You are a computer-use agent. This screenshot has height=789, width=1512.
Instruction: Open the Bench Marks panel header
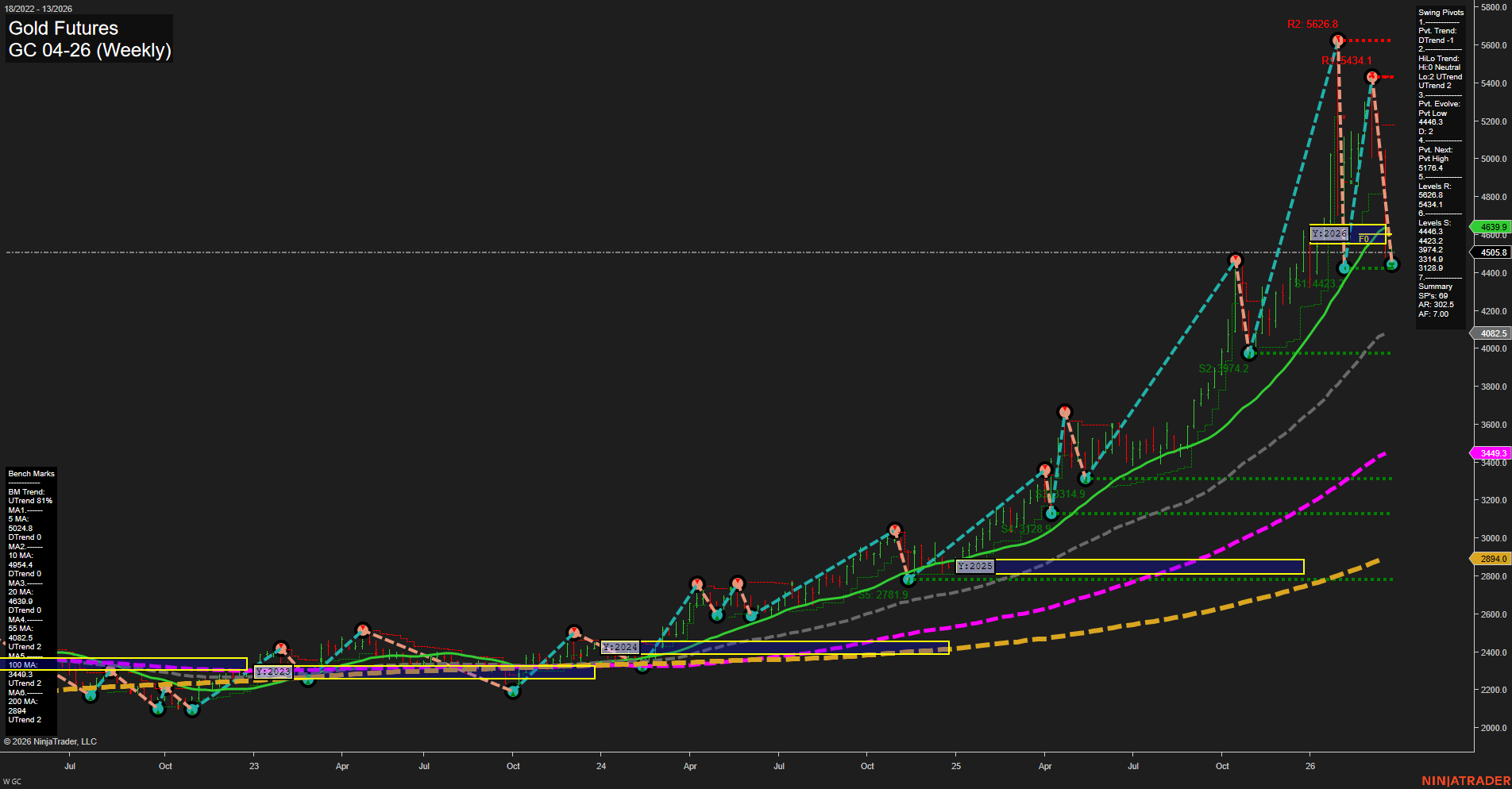(30, 473)
